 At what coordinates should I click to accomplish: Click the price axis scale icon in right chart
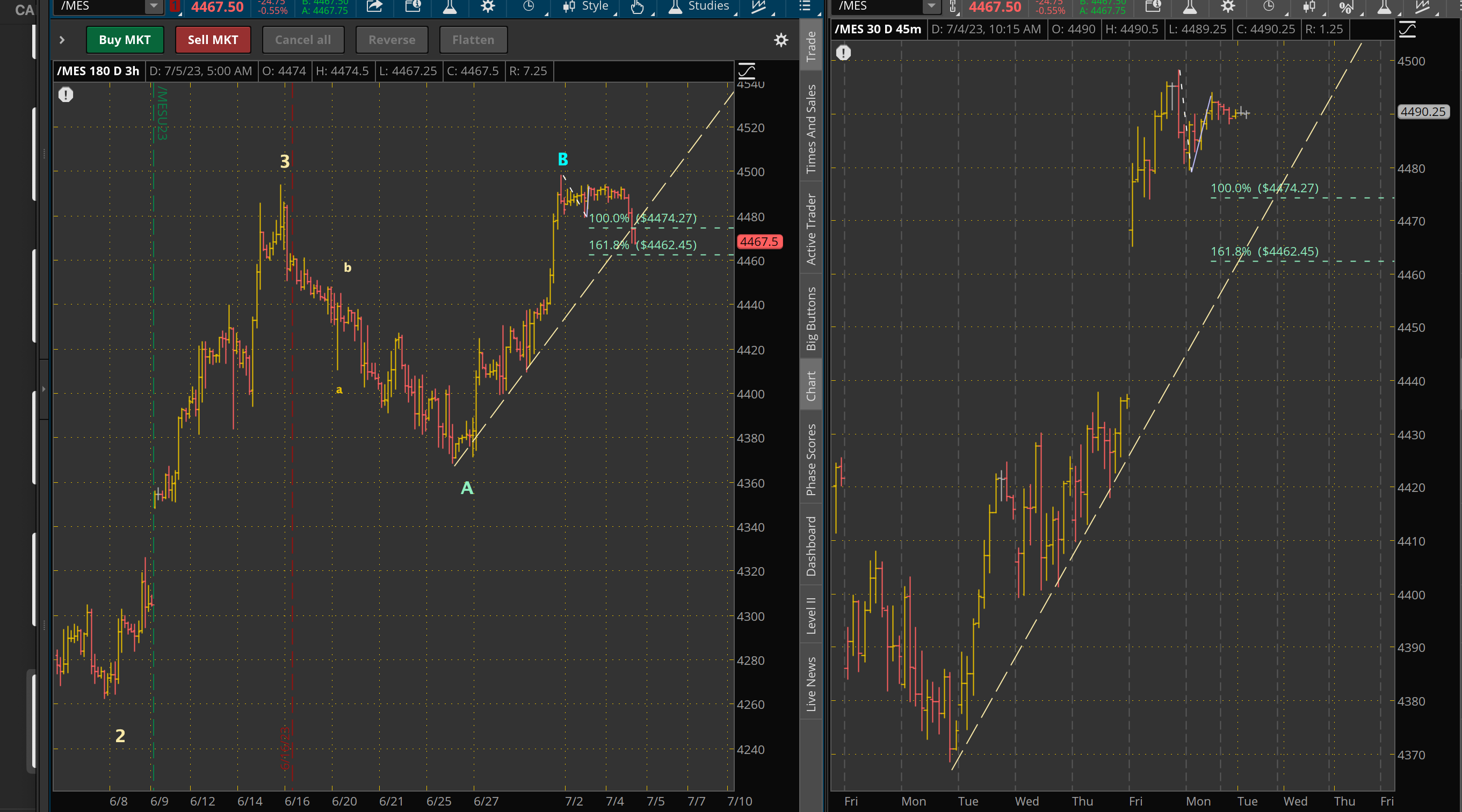(x=1407, y=29)
